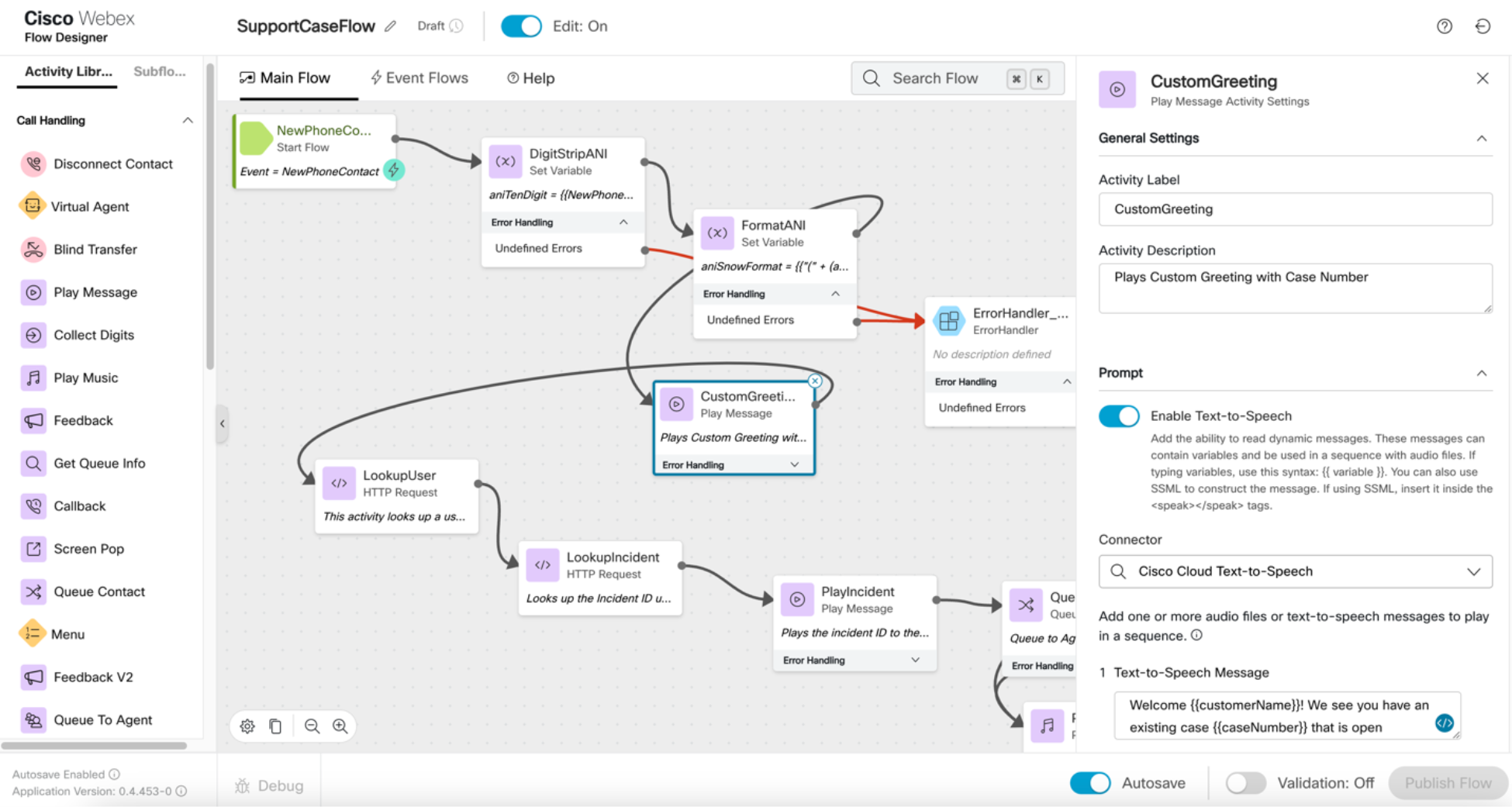The height and width of the screenshot is (807, 1512).
Task: Select the Feedback V2 activity icon
Action: click(33, 677)
